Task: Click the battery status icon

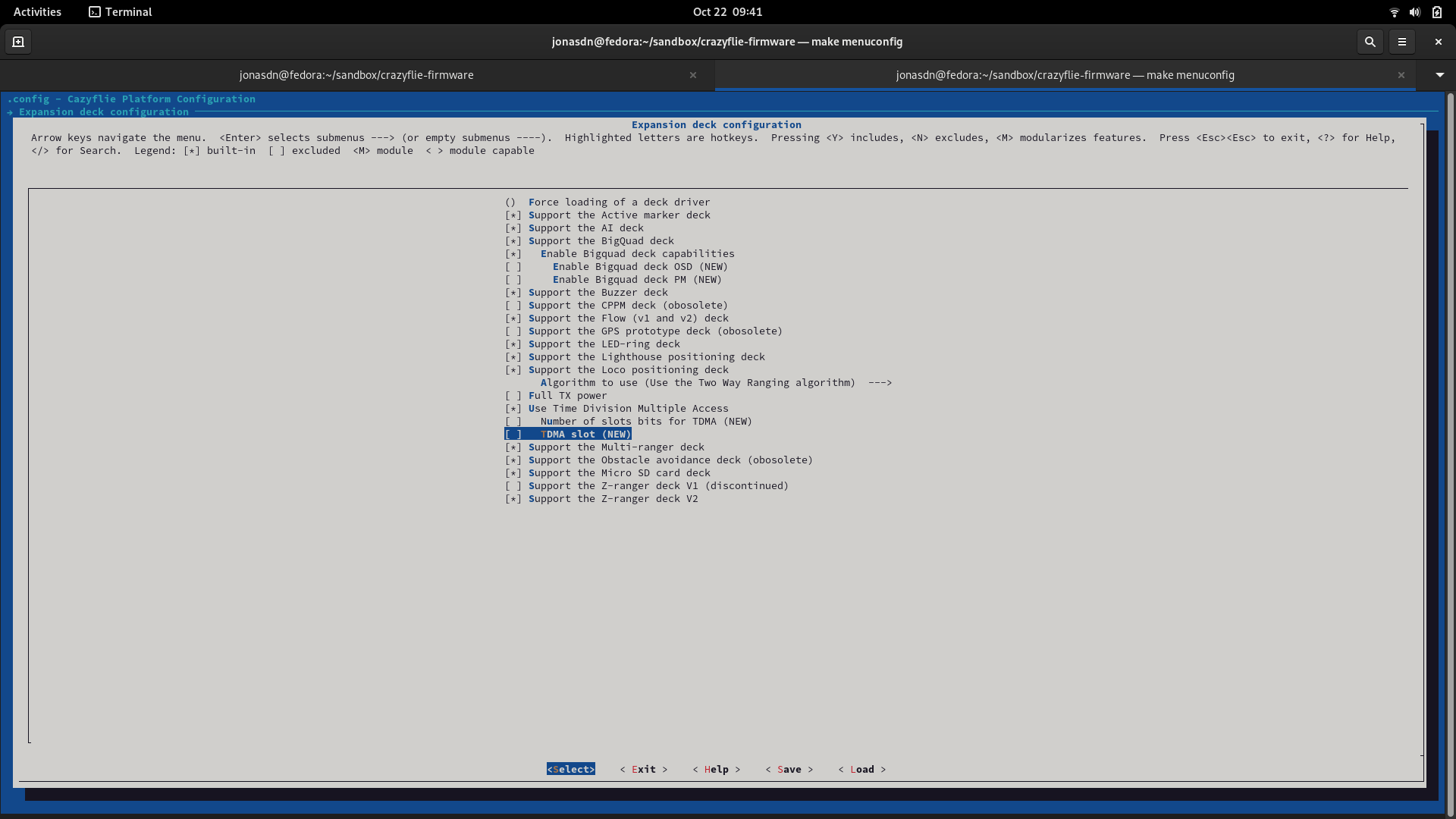Action: tap(1437, 11)
